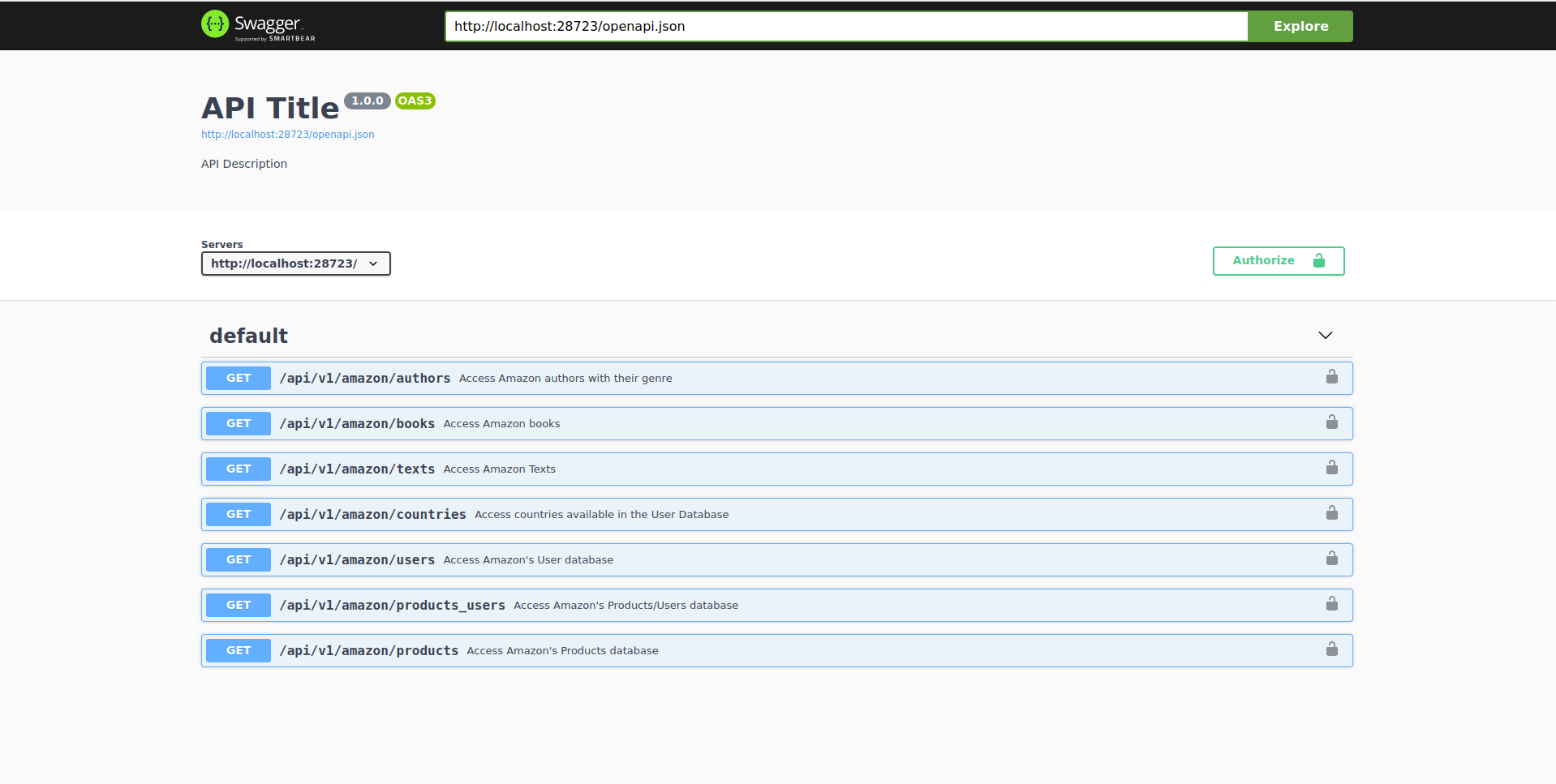This screenshot has width=1556, height=784.
Task: Click the spec URL input field
Action: pyautogui.click(x=845, y=27)
